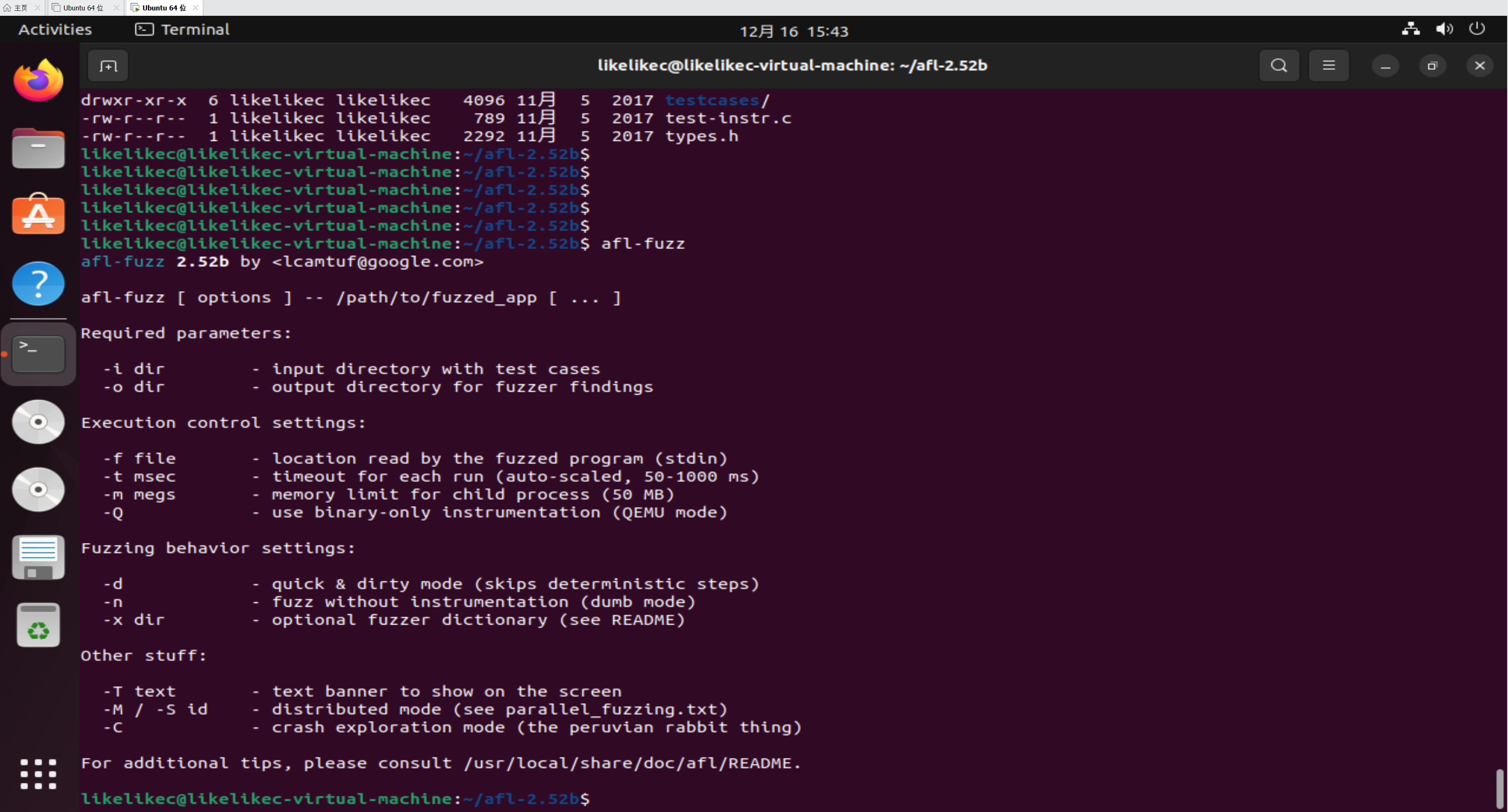
Task: Click the '-C' crash exploration option
Action: [x=113, y=727]
